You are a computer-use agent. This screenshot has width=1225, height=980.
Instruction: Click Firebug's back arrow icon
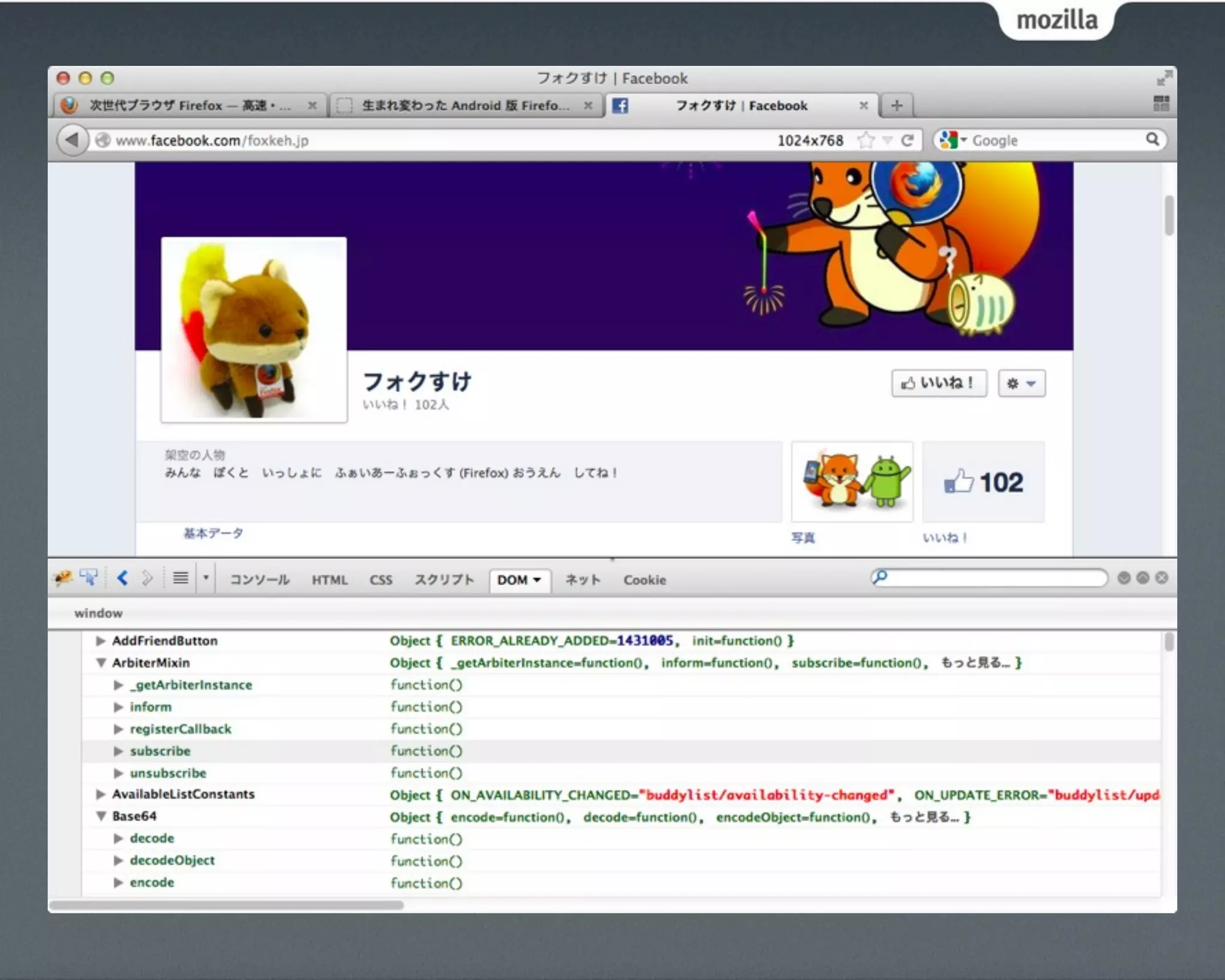click(x=123, y=578)
